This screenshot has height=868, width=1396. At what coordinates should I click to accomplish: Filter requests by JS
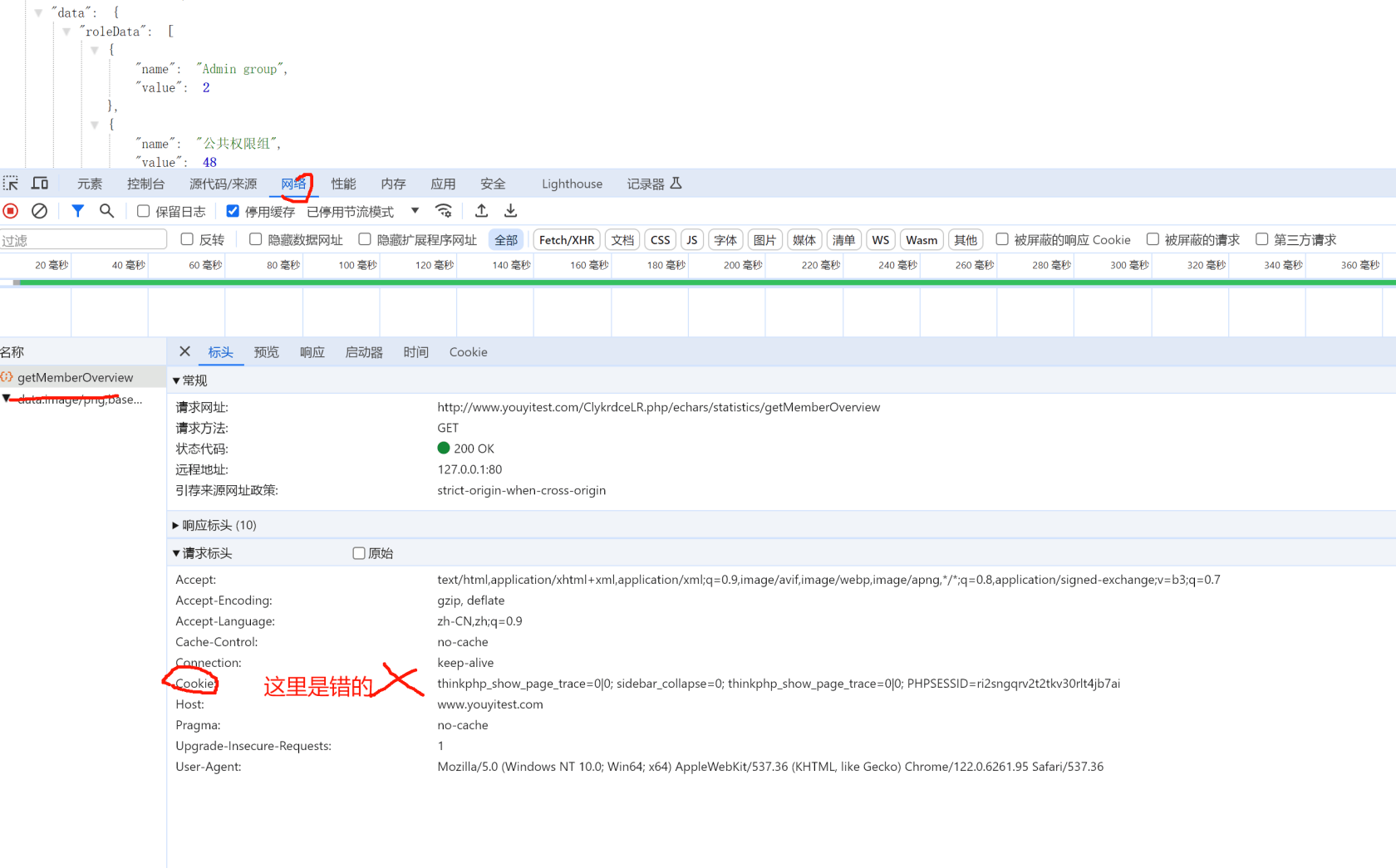tap(691, 240)
